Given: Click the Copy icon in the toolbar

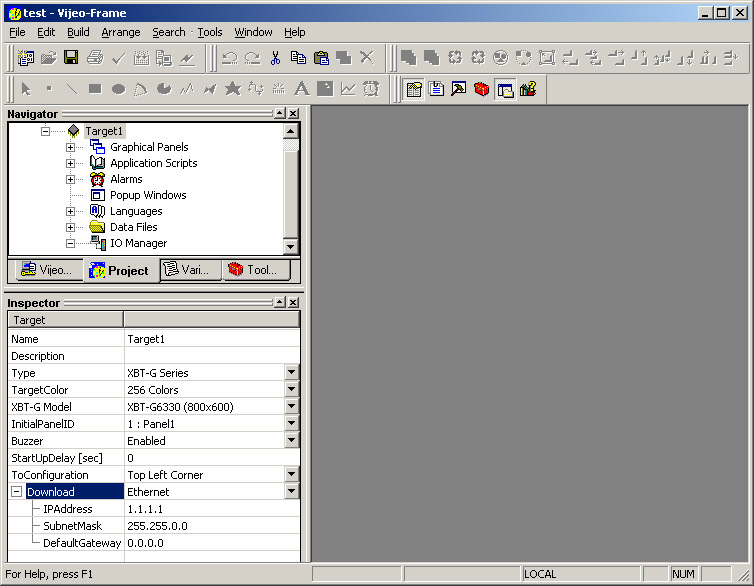Looking at the screenshot, I should (x=298, y=58).
